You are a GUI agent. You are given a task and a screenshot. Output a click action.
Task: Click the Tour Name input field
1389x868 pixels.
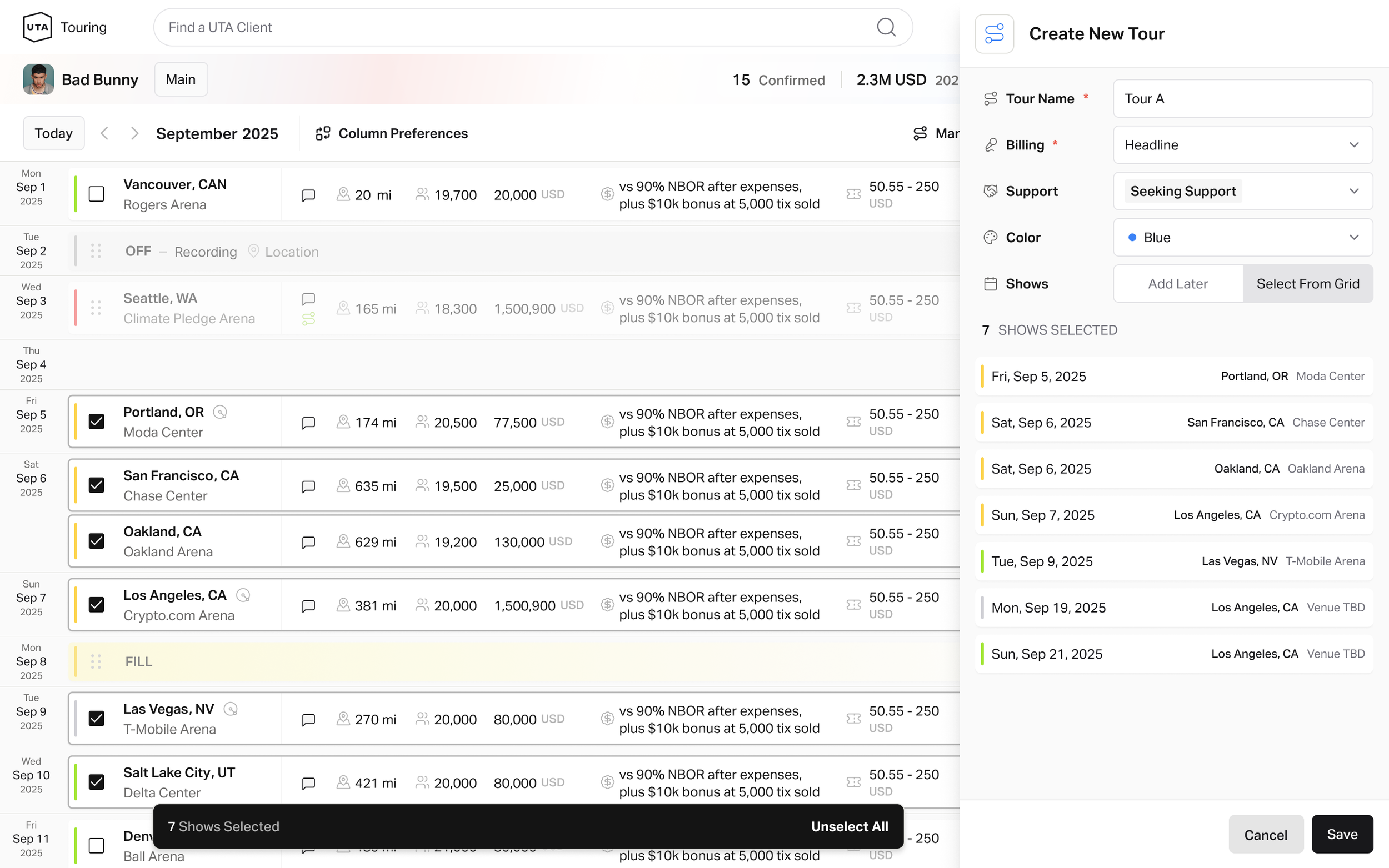tap(1242, 99)
